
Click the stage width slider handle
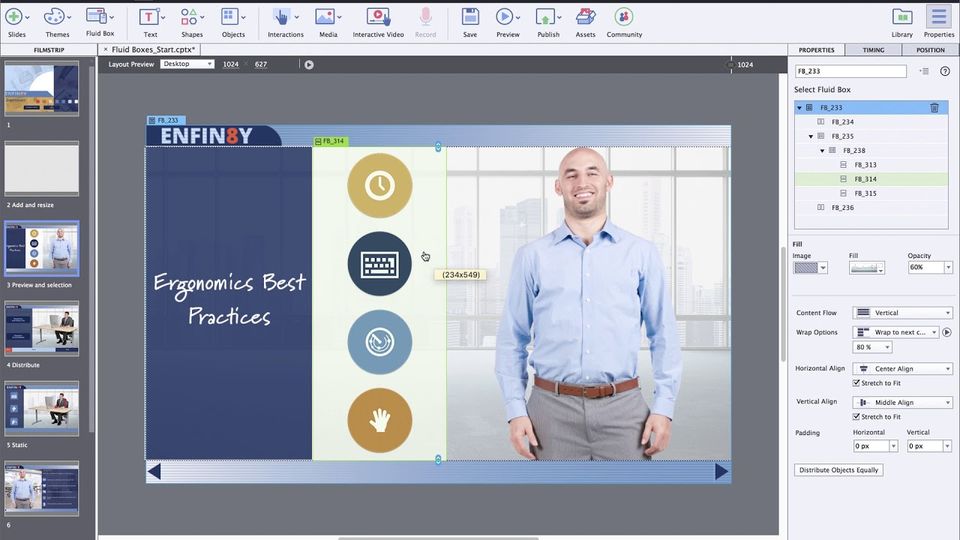pos(731,64)
